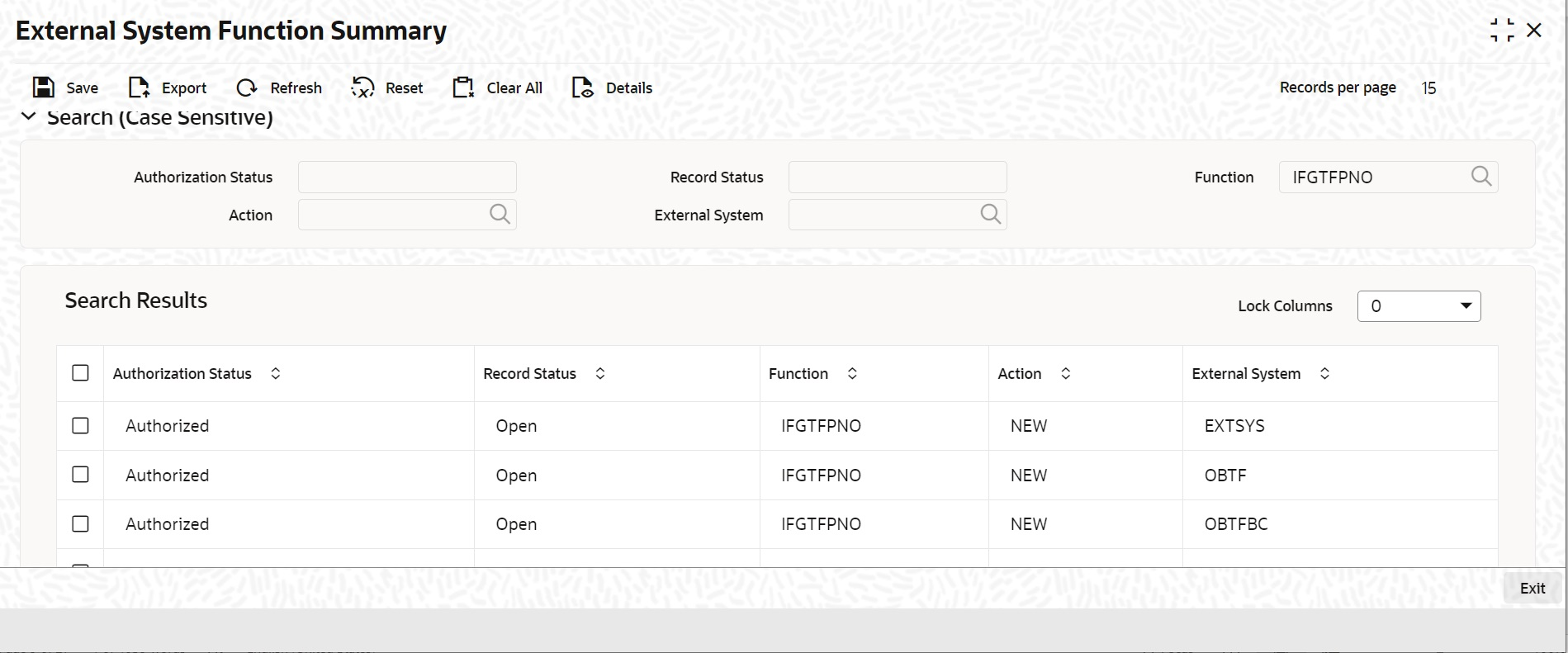This screenshot has width=1568, height=653.
Task: Open the External System lookup magnifier
Action: point(990,215)
